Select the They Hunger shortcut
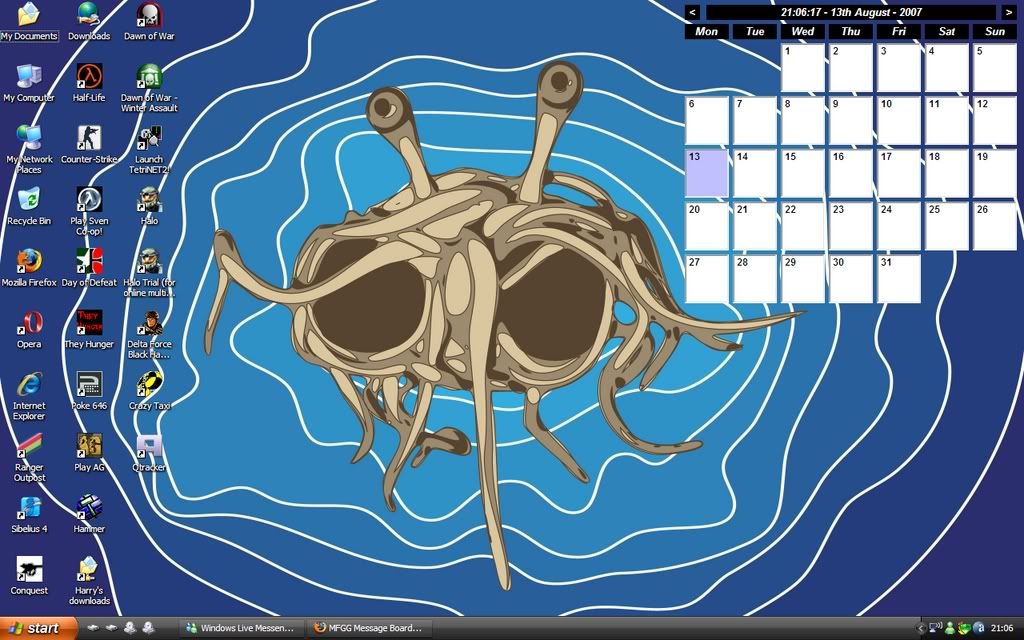 (x=89, y=324)
